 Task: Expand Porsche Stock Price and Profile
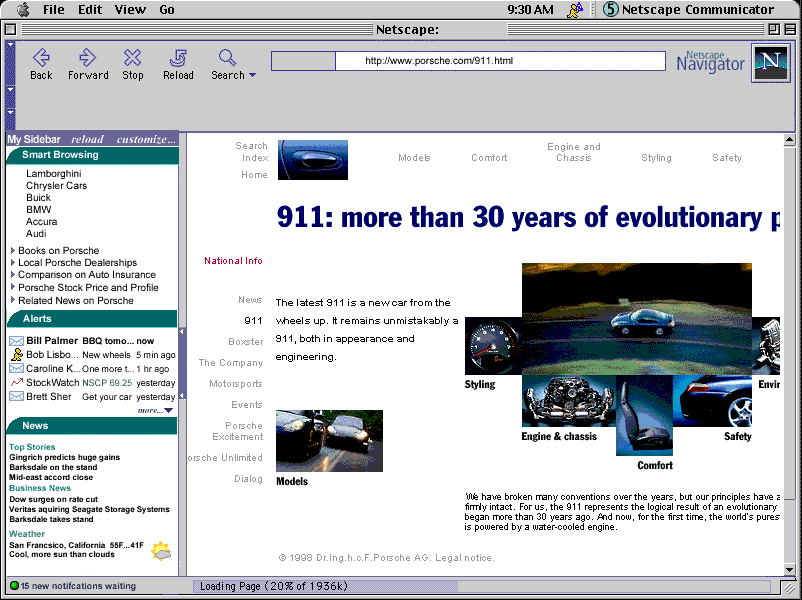[x=13, y=287]
